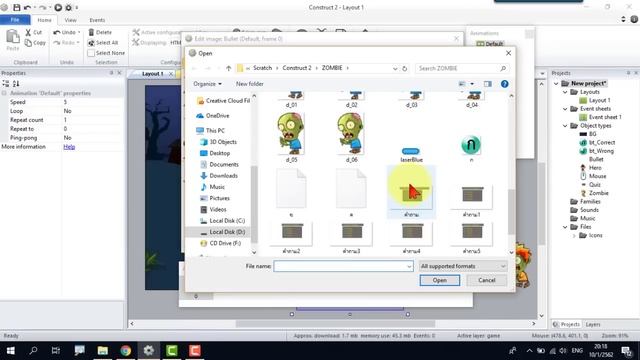Click the run layout play icon

(x=58, y=7)
